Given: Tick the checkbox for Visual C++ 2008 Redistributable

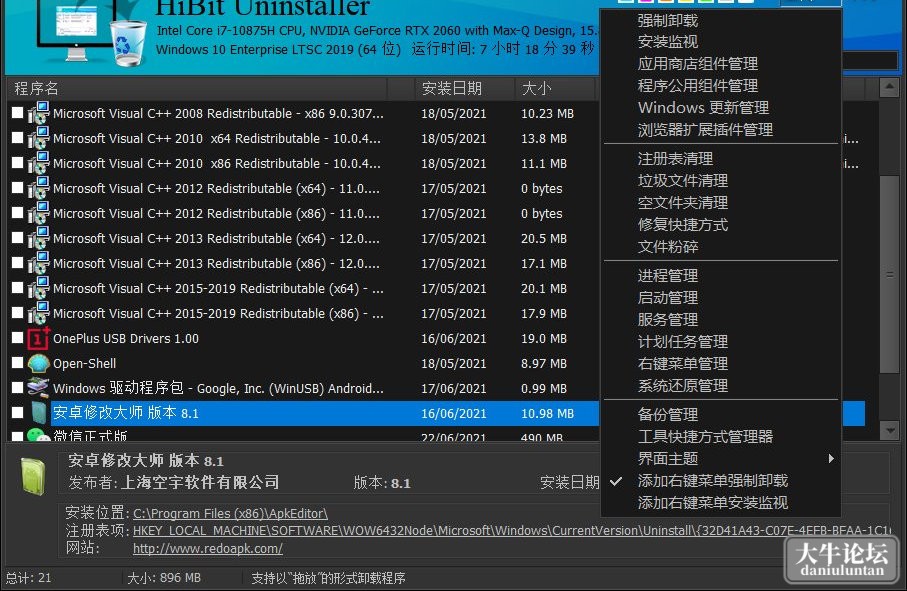Looking at the screenshot, I should click(x=17, y=113).
